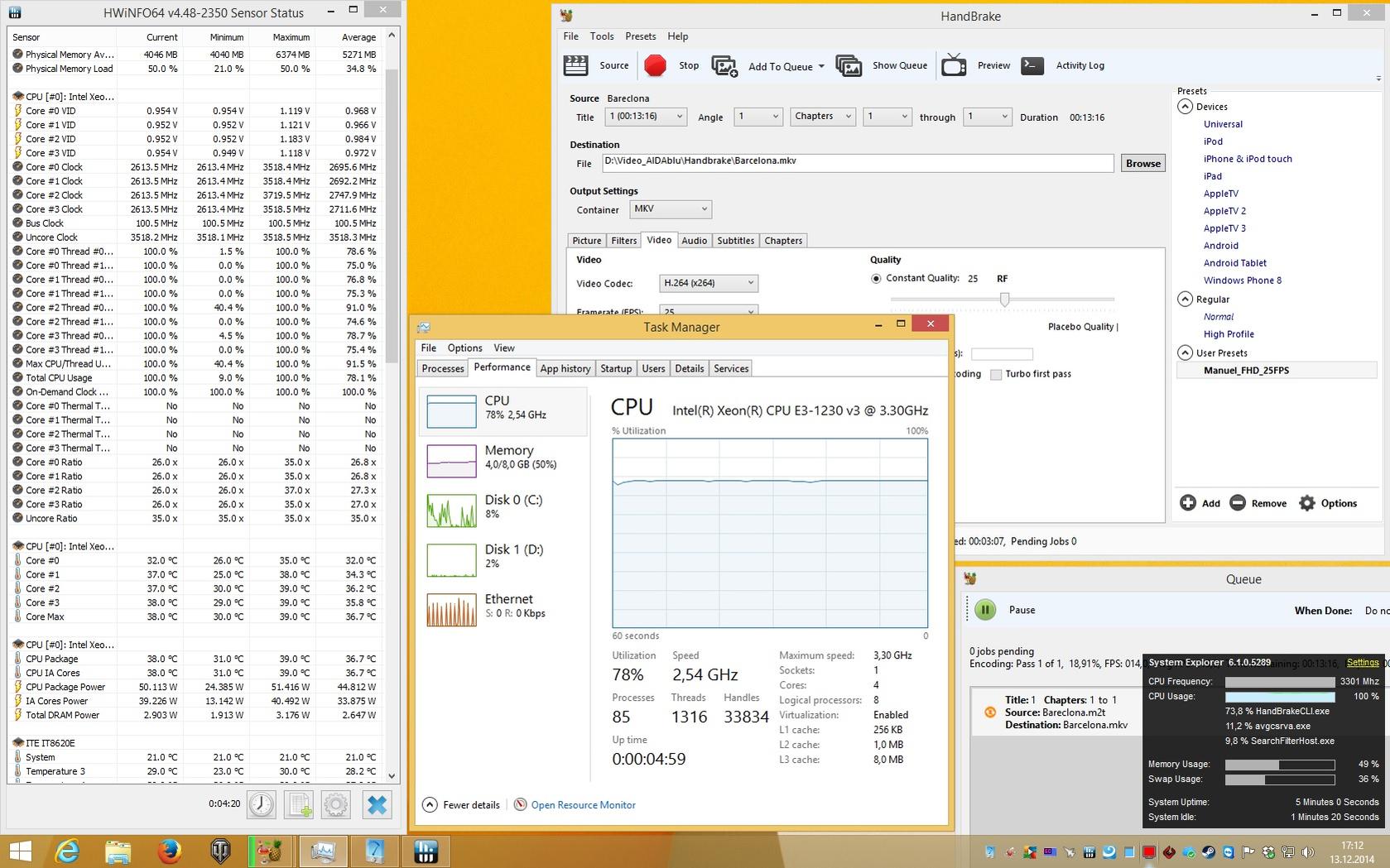This screenshot has width=1390, height=868.
Task: Open the Windows Start button
Action: point(20,851)
